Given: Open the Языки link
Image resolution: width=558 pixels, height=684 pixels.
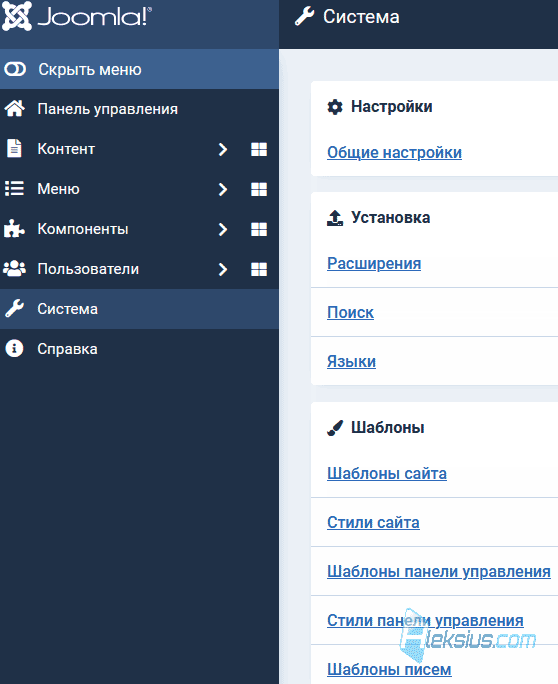Looking at the screenshot, I should click(x=351, y=362).
